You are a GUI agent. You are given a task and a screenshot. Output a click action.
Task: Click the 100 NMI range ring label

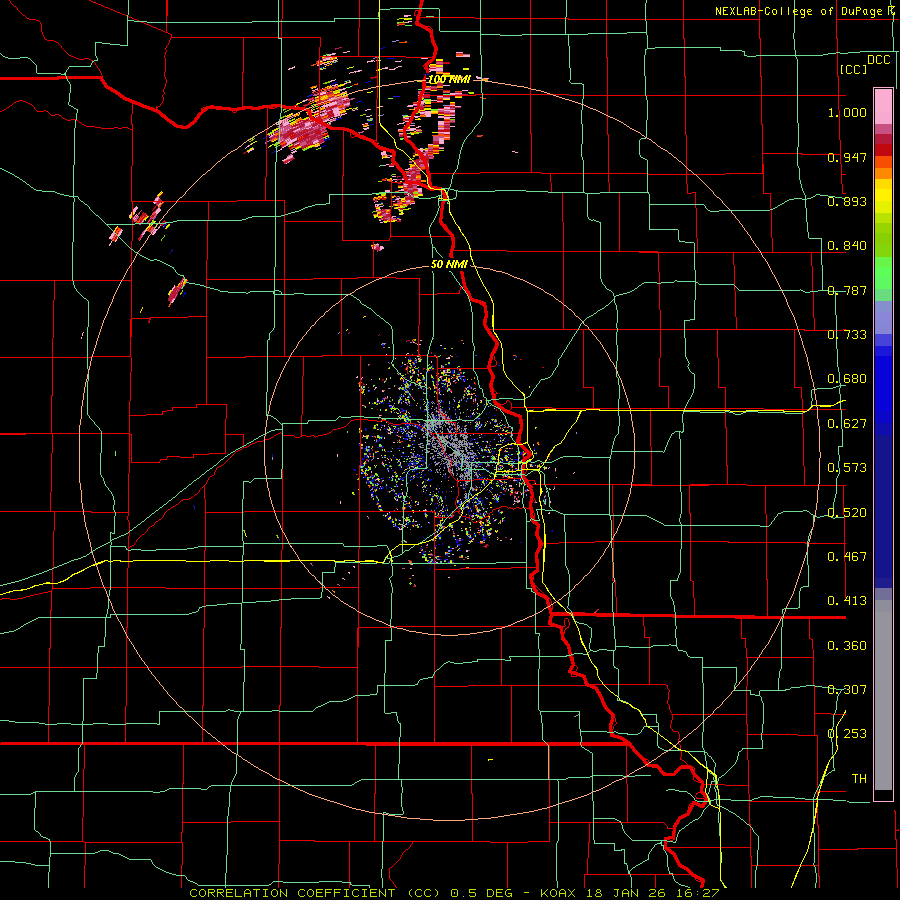[449, 79]
